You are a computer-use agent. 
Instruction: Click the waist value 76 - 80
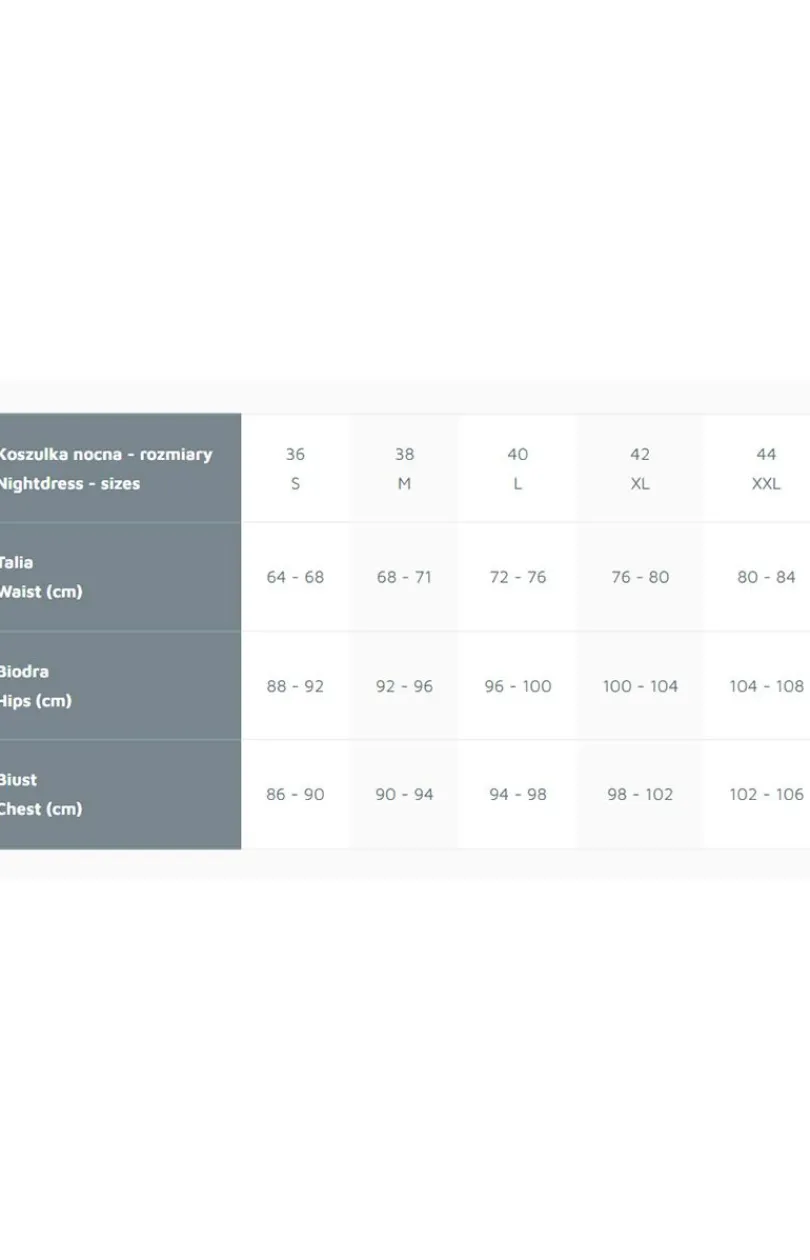coord(640,577)
